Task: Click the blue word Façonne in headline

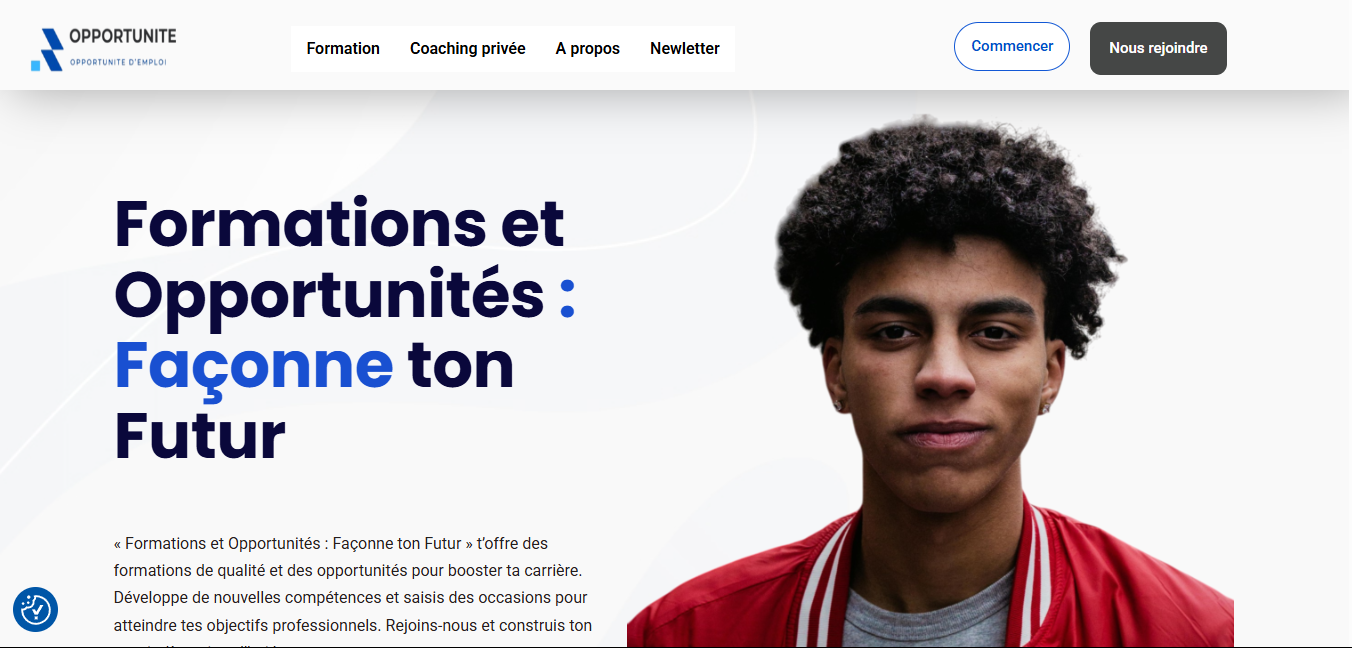Action: pos(254,365)
